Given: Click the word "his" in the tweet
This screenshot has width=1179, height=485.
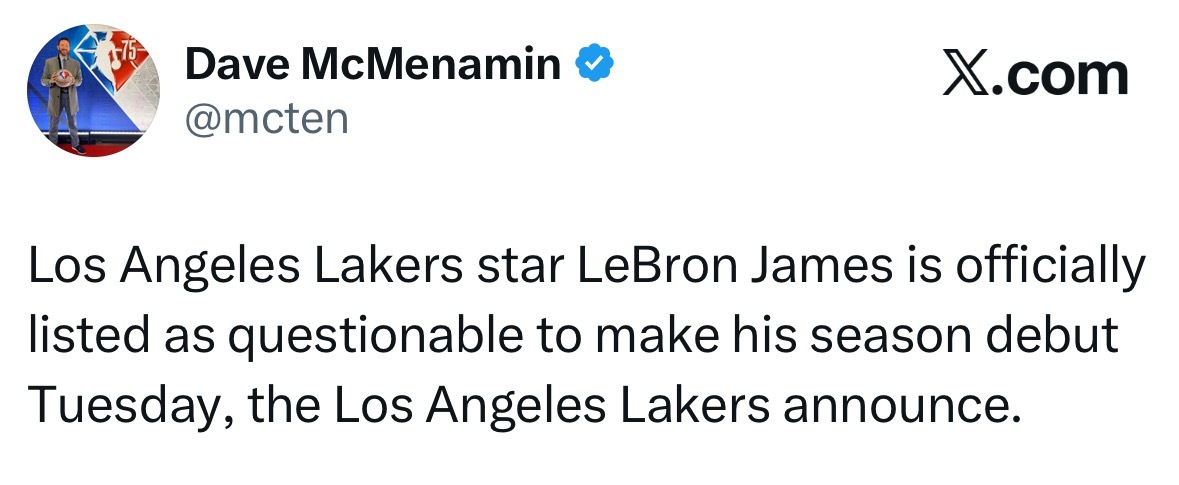Looking at the screenshot, I should point(753,337).
